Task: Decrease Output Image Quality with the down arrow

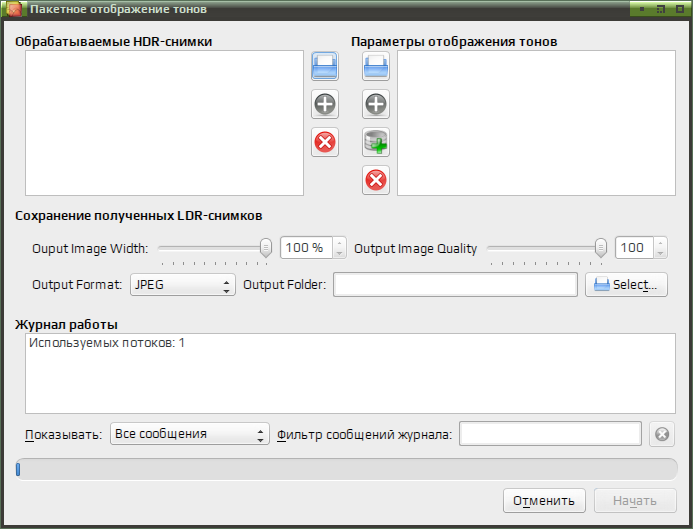Action: point(660,253)
